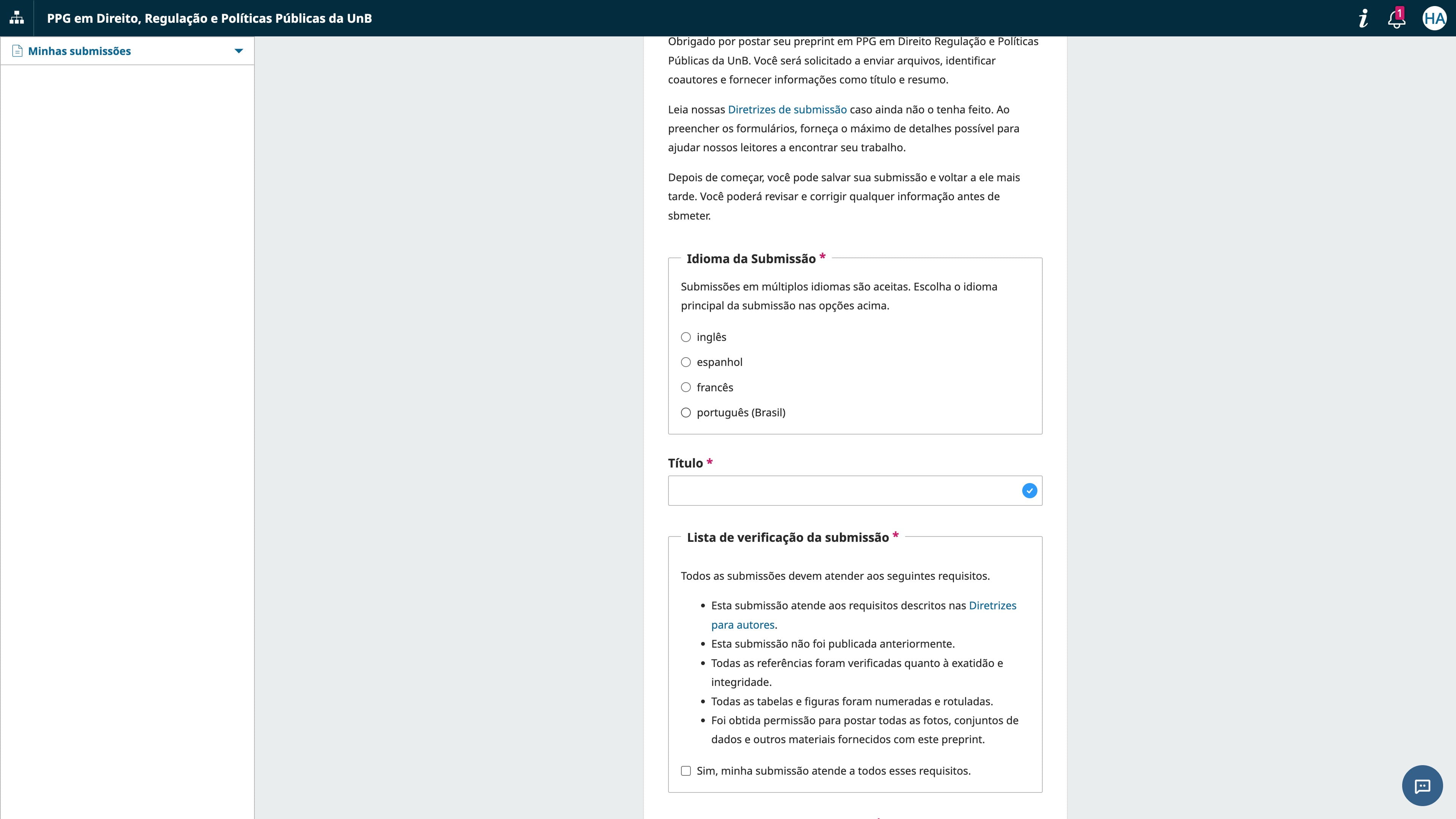Click the empty submissions list panel
Image resolution: width=1456 pixels, height=819 pixels.
(x=127, y=395)
